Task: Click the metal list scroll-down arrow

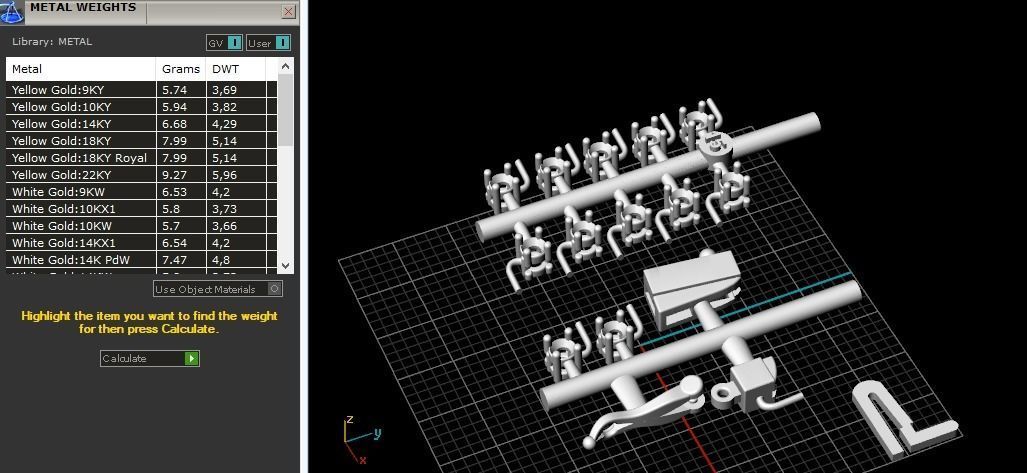Action: tap(285, 265)
